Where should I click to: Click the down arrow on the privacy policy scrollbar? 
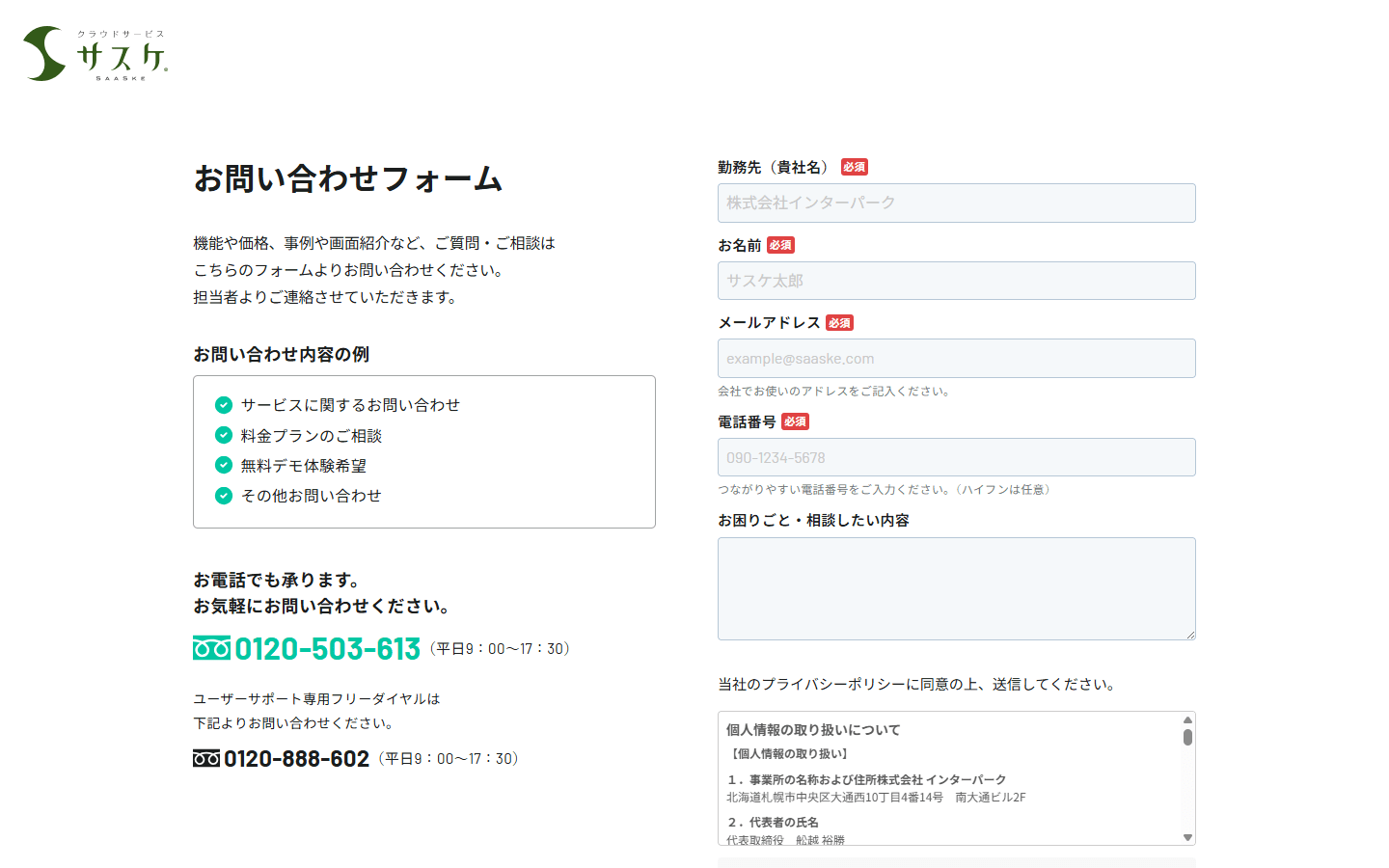[x=1185, y=835]
